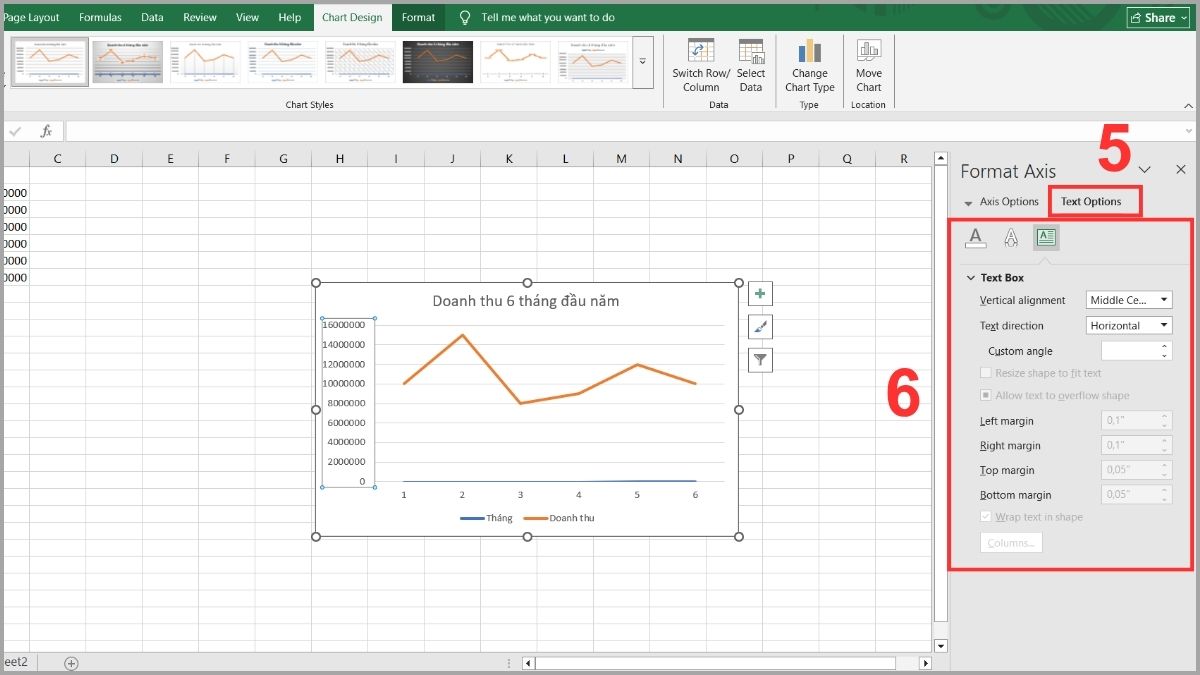Open the Data ribbon tab
This screenshot has height=675, width=1200.
click(152, 17)
